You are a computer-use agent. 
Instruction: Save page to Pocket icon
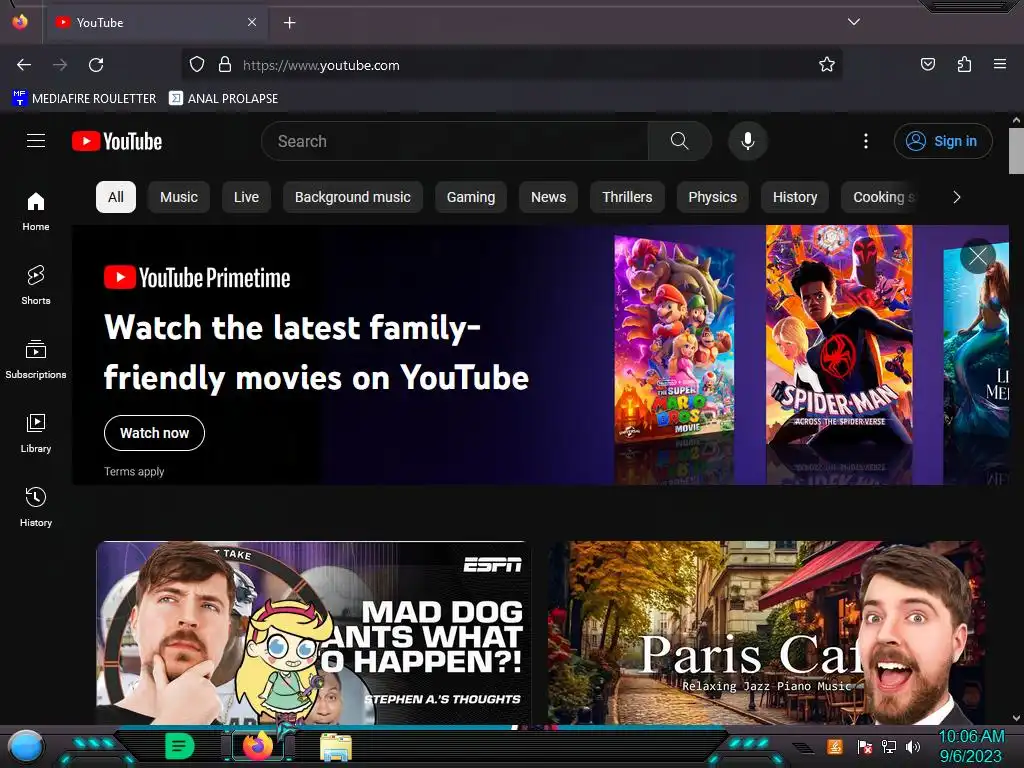point(928,65)
